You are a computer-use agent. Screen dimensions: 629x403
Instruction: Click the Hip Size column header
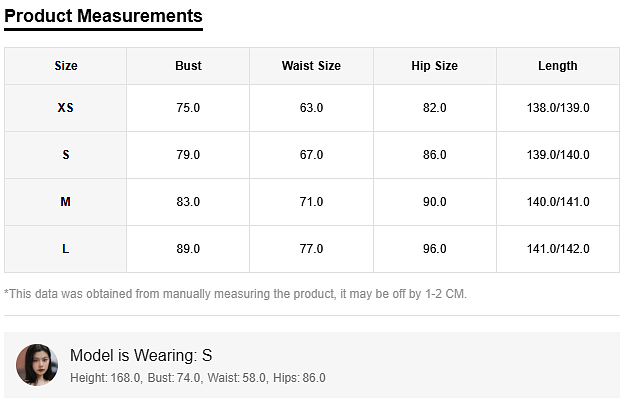coord(434,66)
